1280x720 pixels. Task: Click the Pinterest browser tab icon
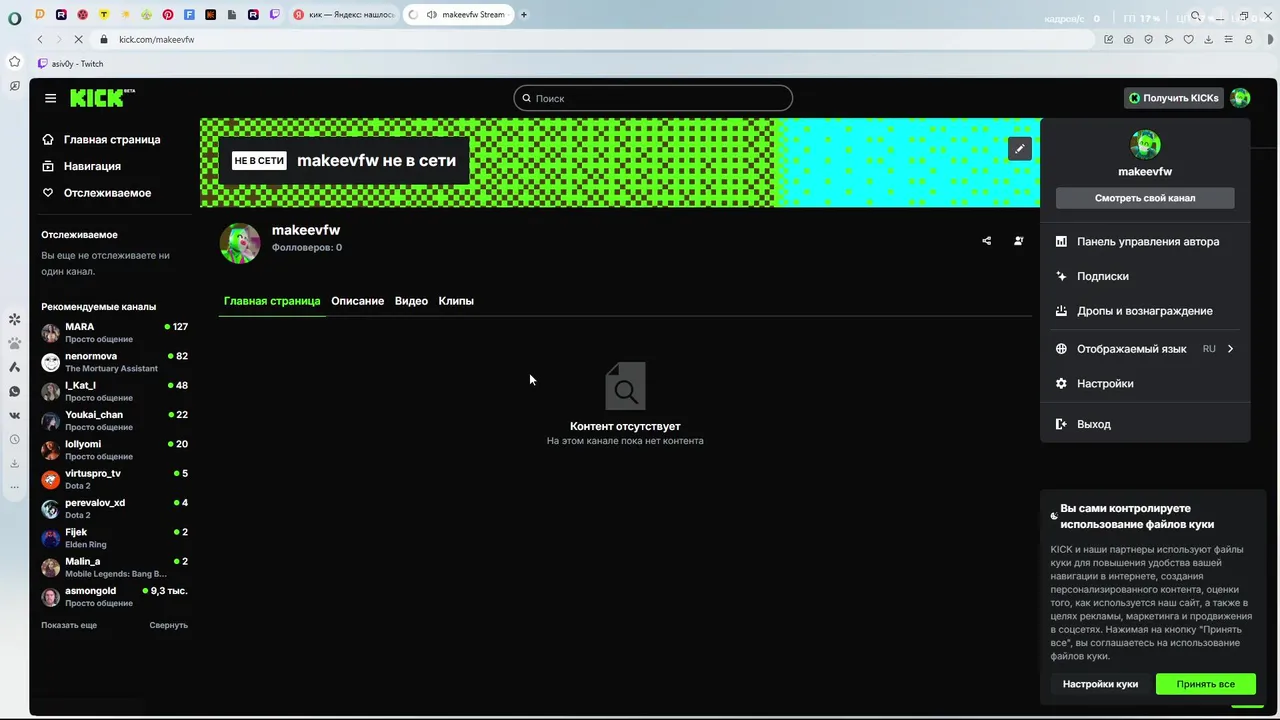pyautogui.click(x=167, y=15)
